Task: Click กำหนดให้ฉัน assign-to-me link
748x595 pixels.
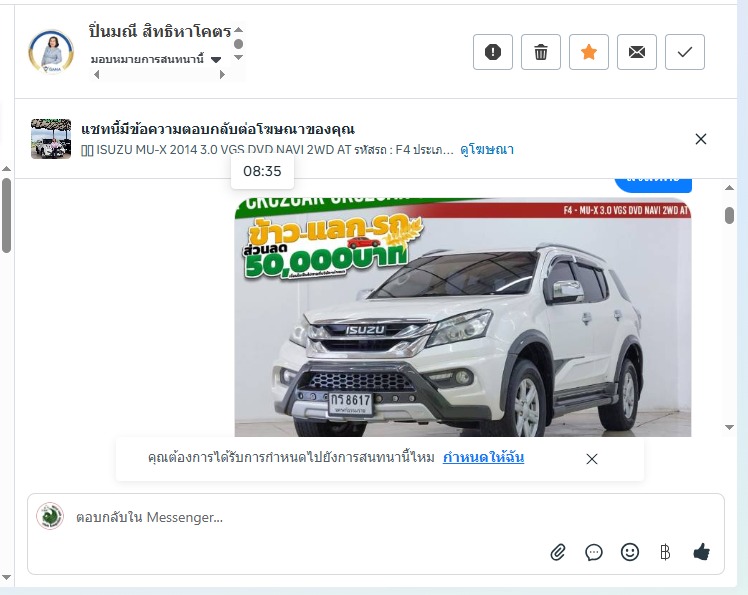Action: click(483, 458)
